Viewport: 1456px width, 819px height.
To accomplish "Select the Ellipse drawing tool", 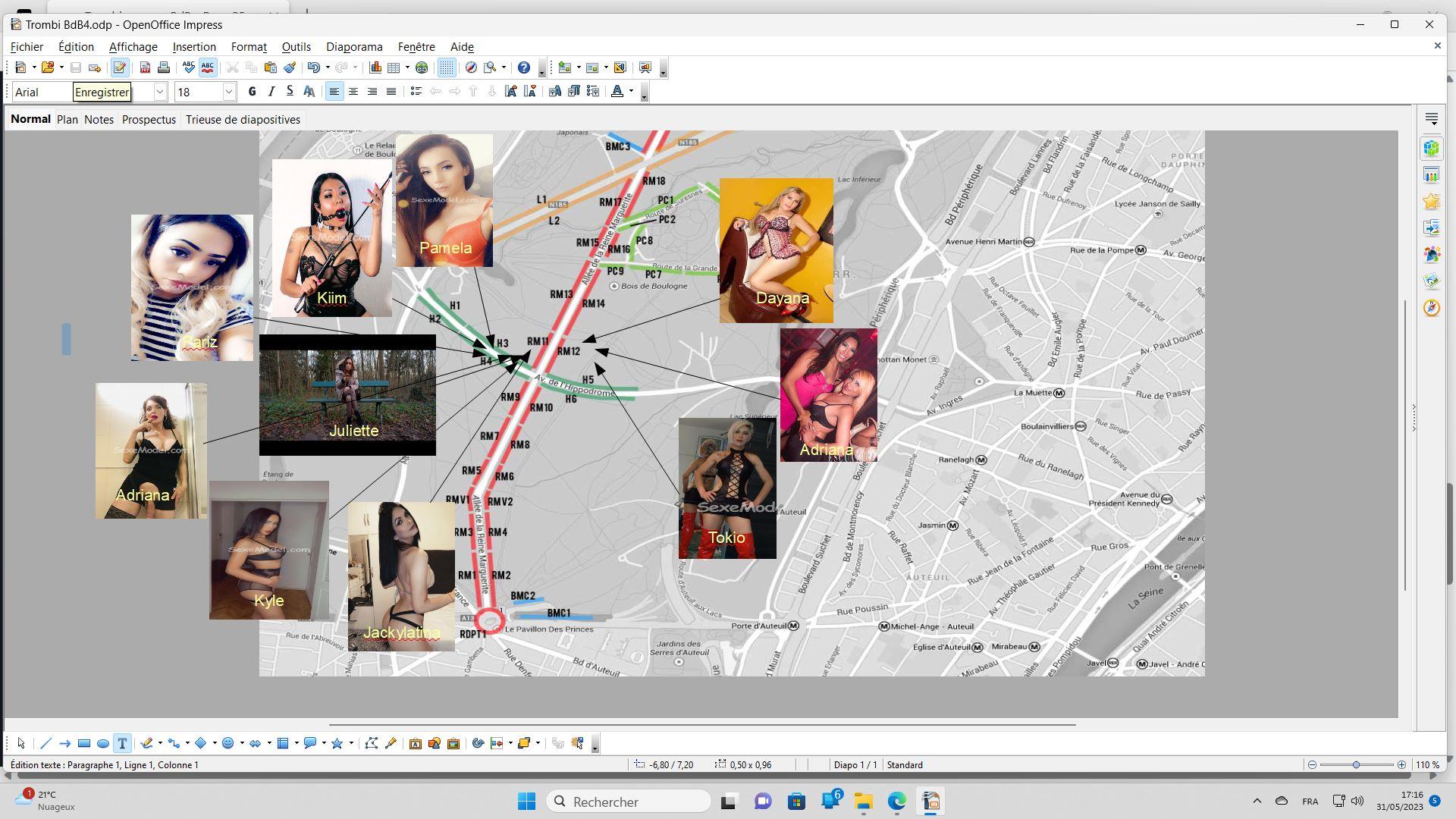I will 103,744.
